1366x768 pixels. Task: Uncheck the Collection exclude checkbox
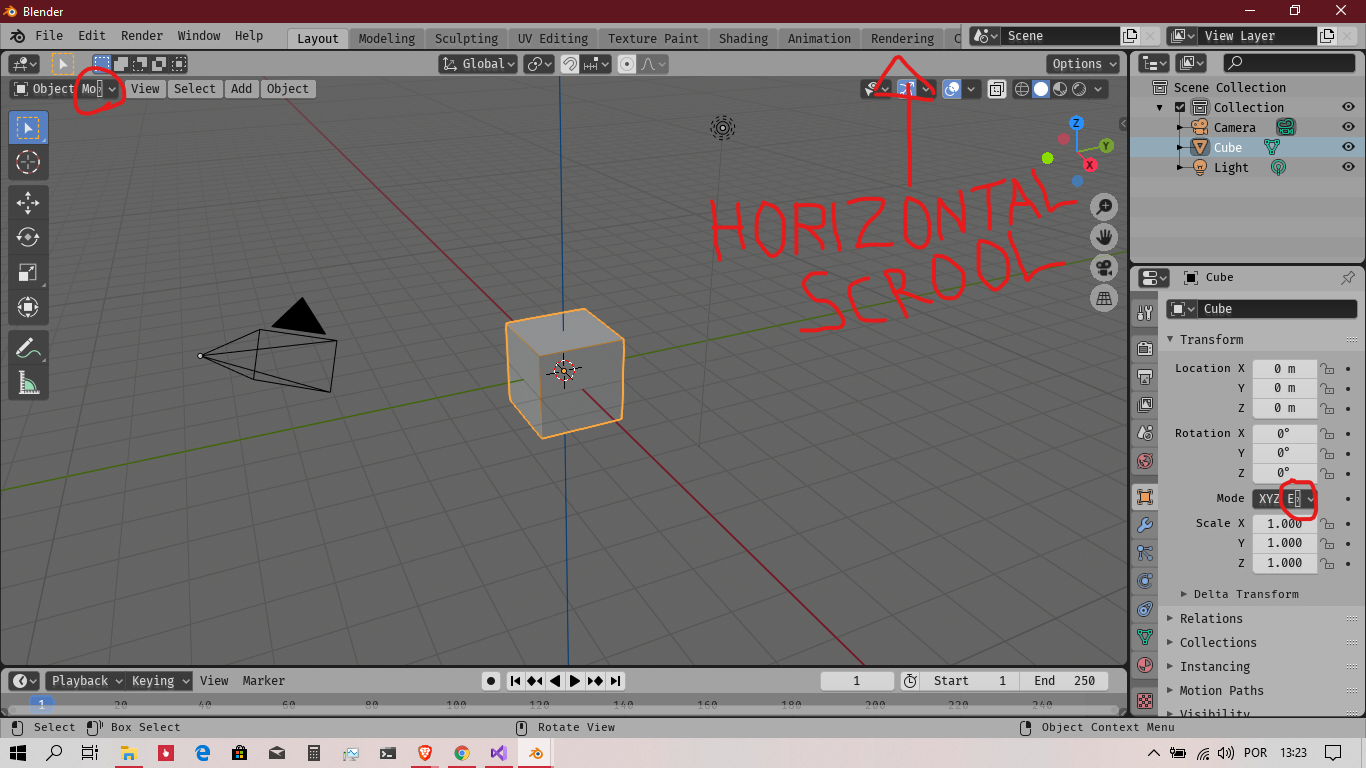pos(1180,107)
